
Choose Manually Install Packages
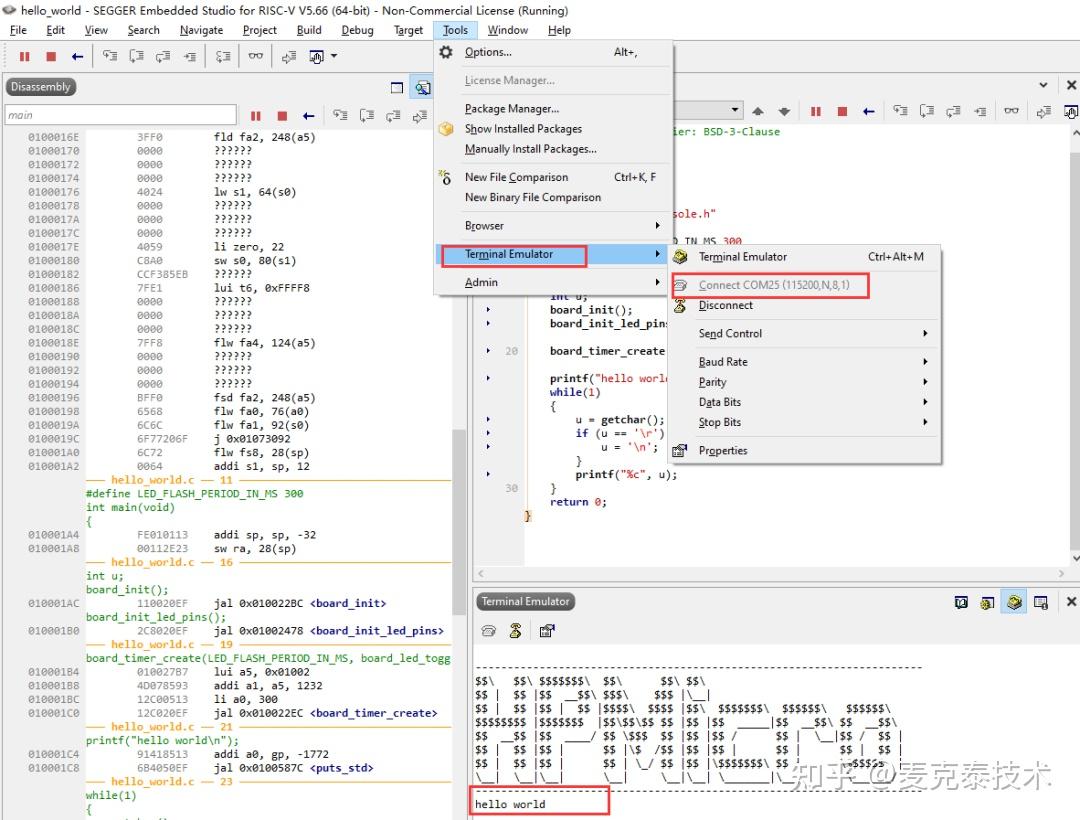click(554, 149)
